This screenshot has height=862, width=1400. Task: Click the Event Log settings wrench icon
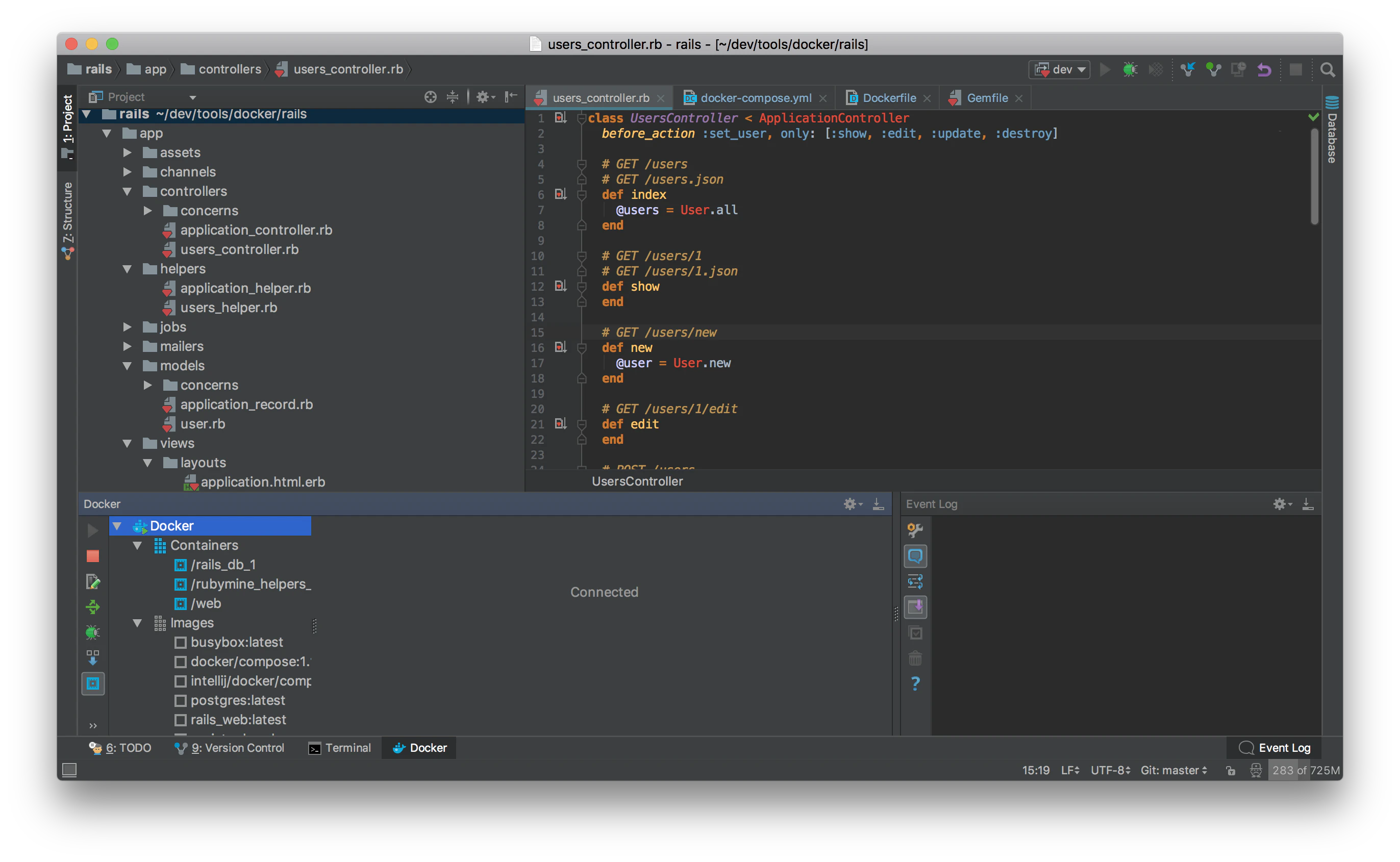point(915,530)
